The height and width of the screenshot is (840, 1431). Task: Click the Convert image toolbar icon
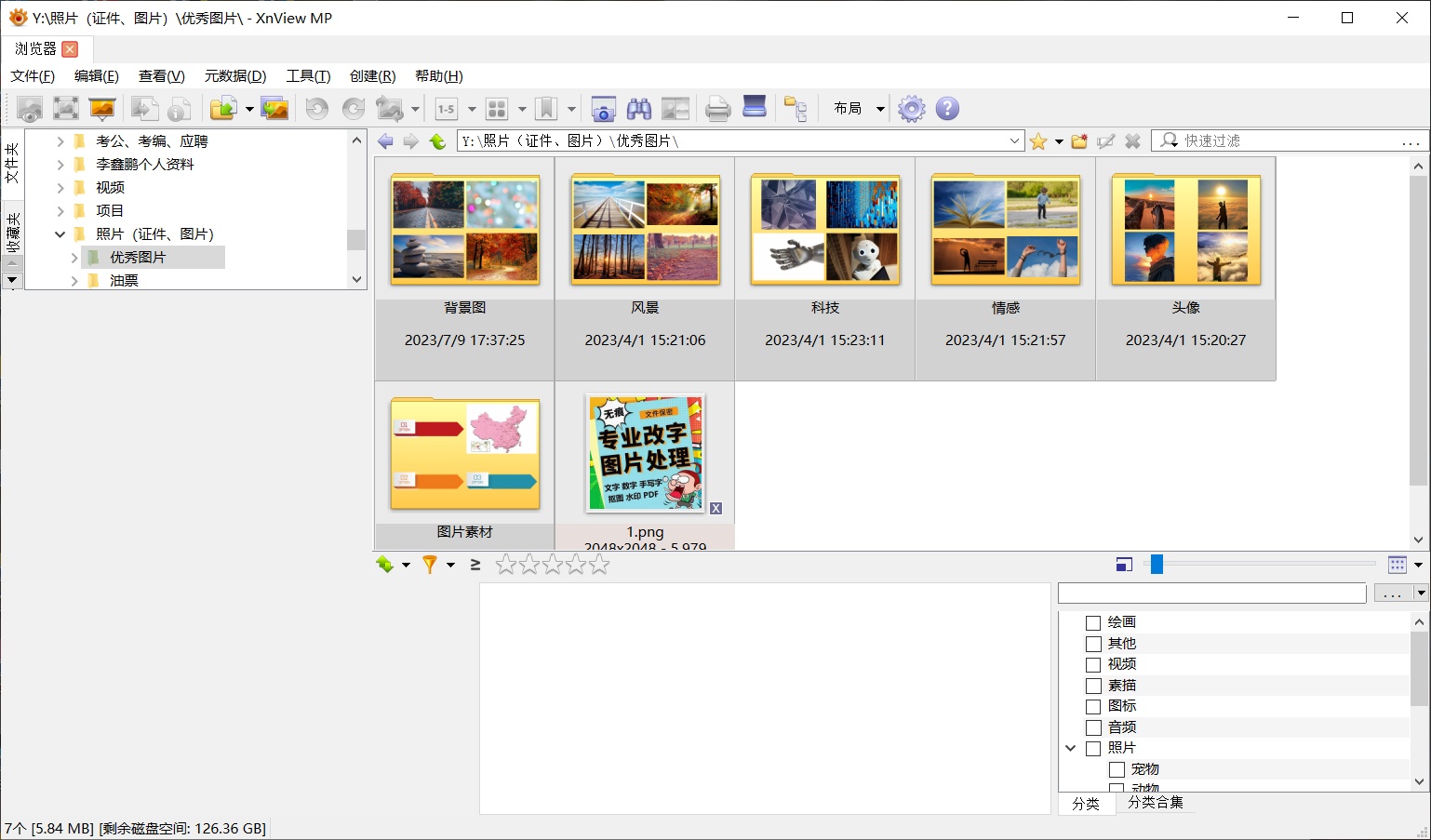[390, 109]
